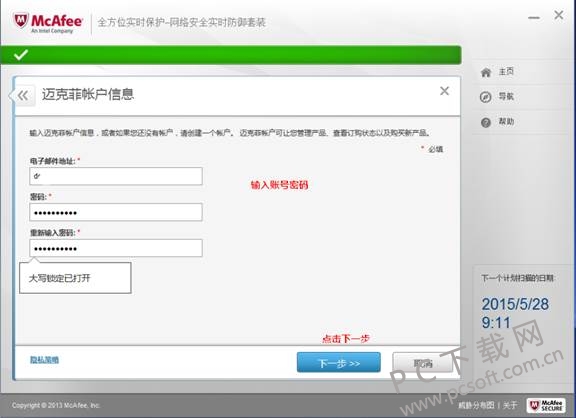Open the 威胁分布图 link in footer

[476, 405]
